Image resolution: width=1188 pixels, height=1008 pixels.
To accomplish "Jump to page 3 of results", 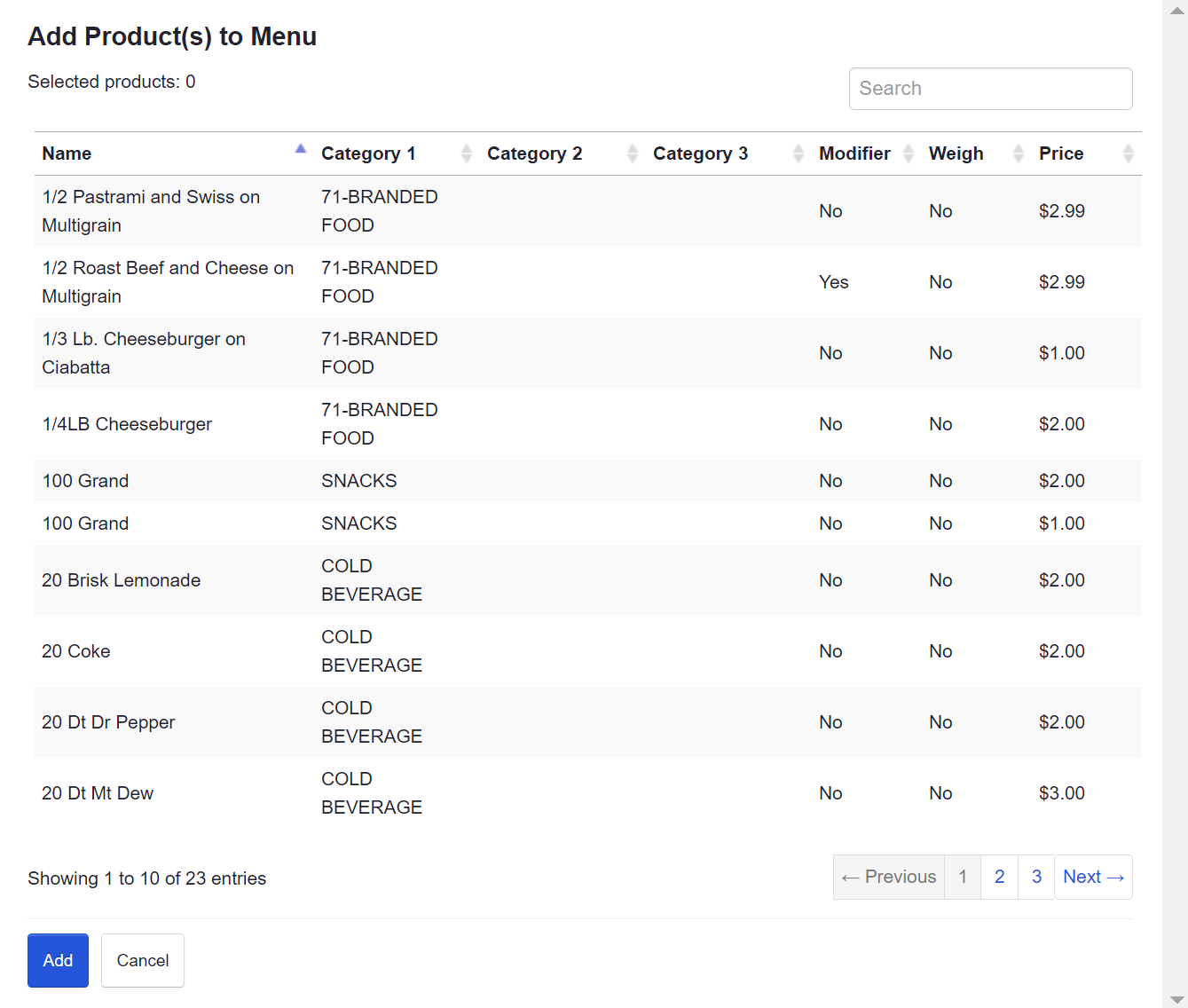I will click(1036, 877).
